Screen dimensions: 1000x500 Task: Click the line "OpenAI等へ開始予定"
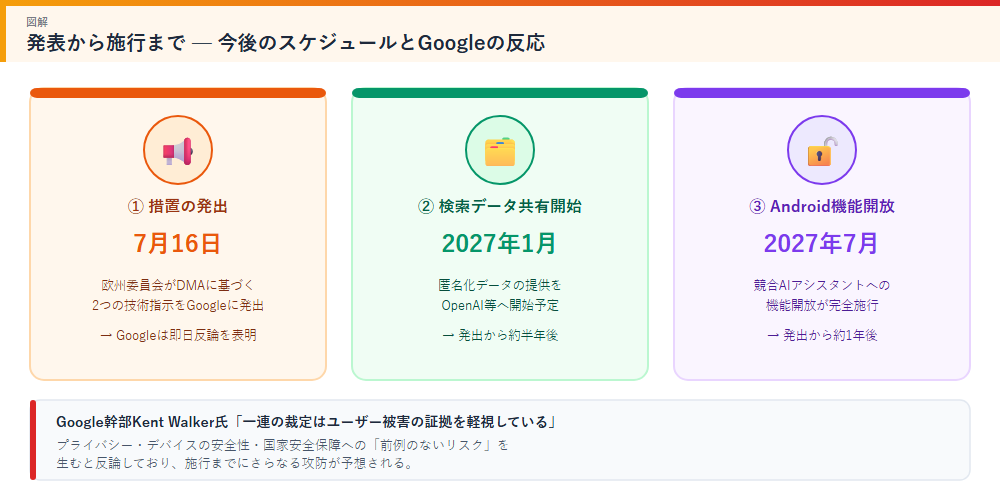point(499,305)
